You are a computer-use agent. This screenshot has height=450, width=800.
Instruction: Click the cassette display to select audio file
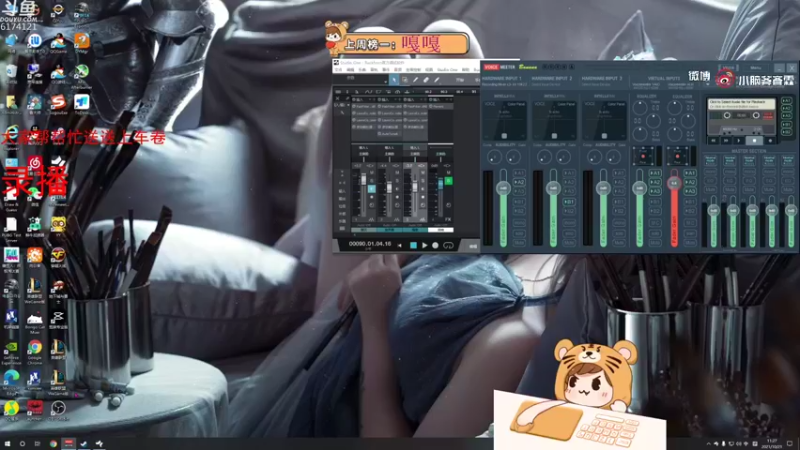click(741, 104)
